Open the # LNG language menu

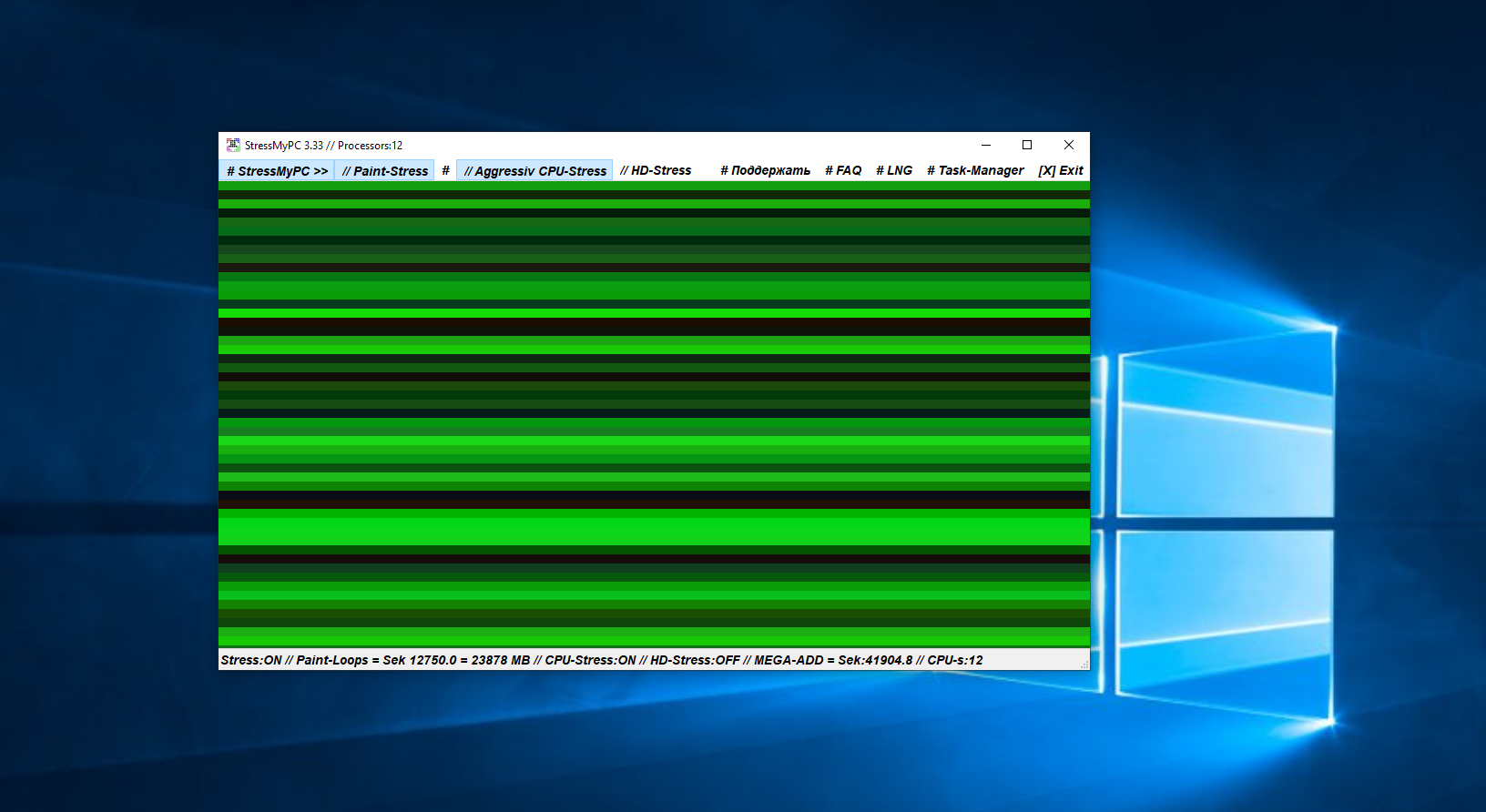click(894, 170)
